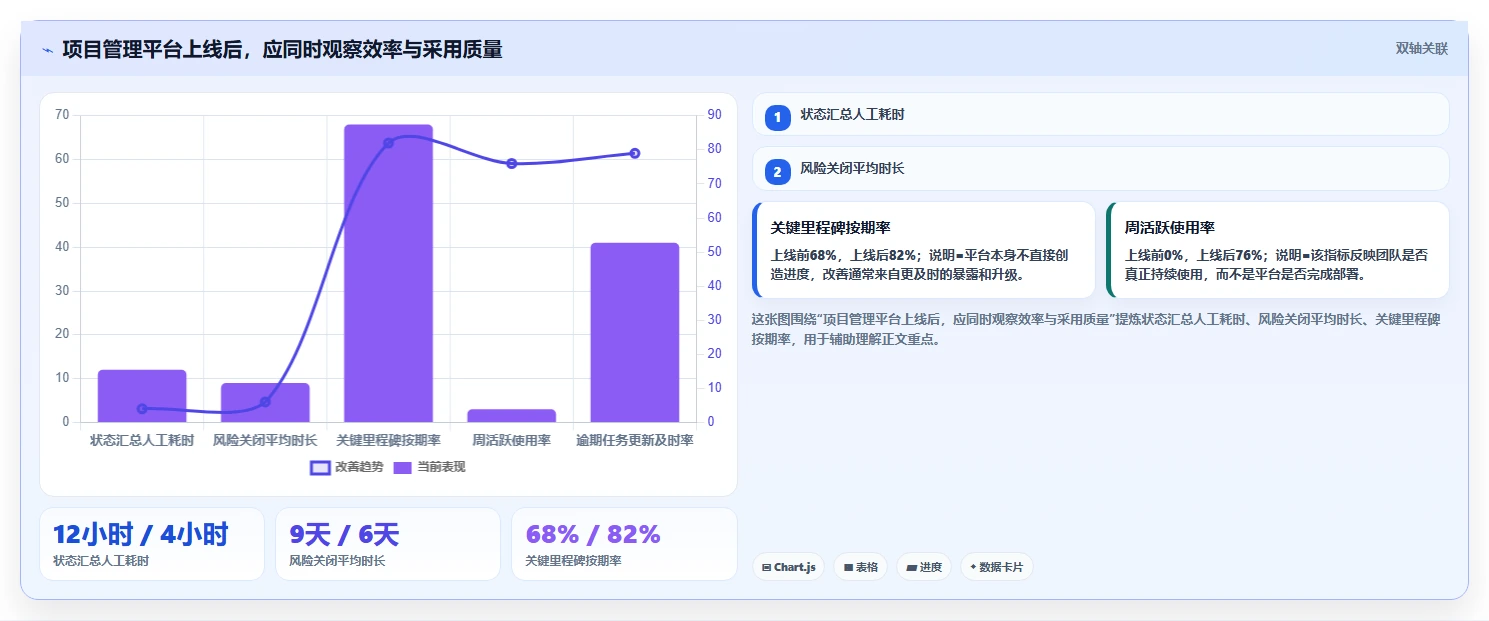
Task: Select the 状态汇总人工耗时 list row
Action: (x=1100, y=114)
